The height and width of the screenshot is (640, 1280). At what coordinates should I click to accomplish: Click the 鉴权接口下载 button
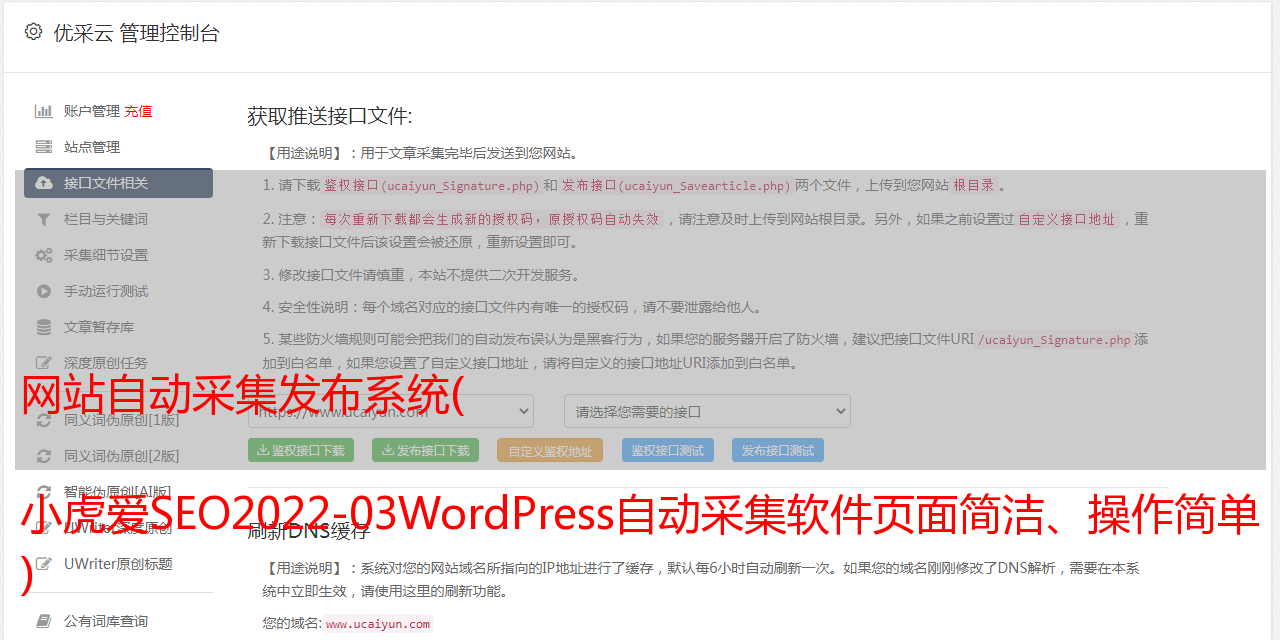(300, 450)
